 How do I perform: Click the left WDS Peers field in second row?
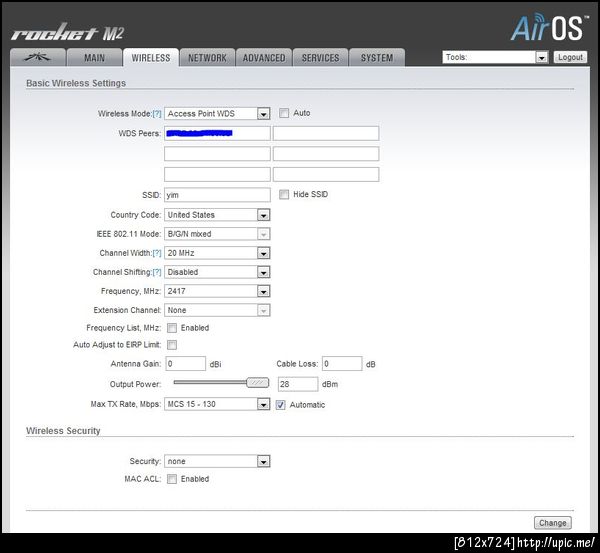(217, 154)
